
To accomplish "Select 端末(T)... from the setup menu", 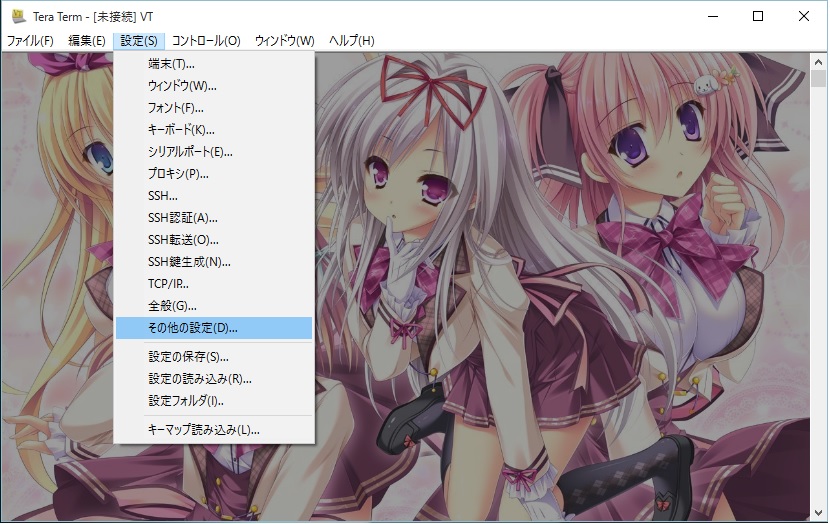I will pos(214,64).
